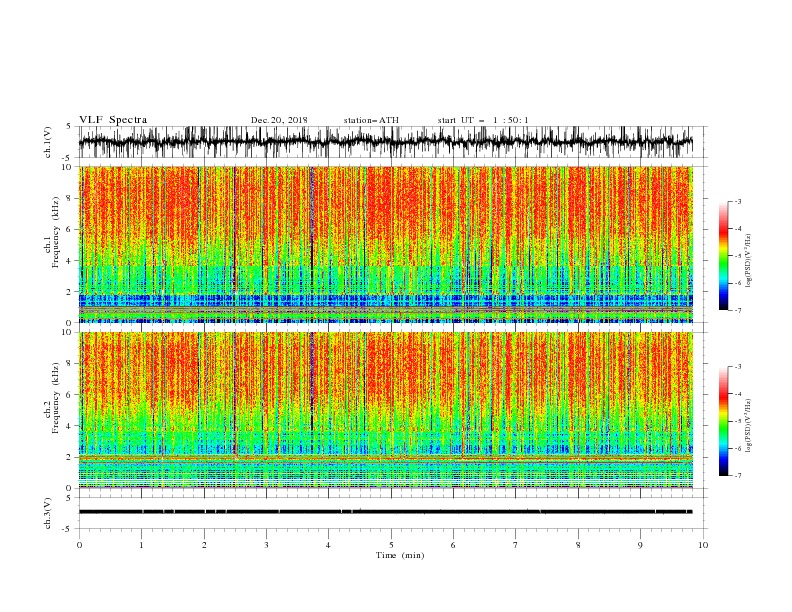Click the ch.1 PSD color bar
Image resolution: width=792 pixels, height=612 pixels.
pos(723,256)
